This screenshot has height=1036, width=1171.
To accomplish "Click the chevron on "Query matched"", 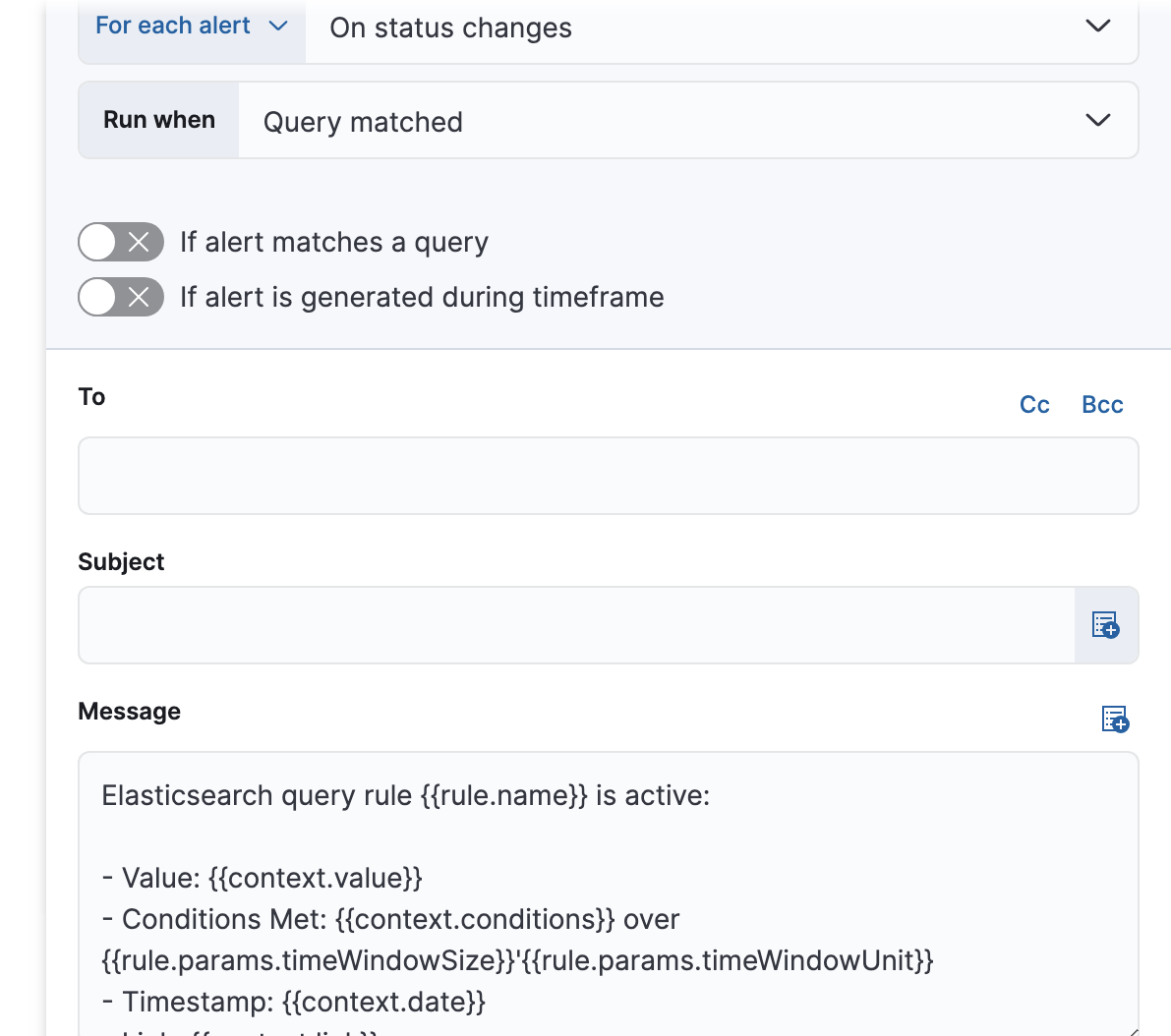I will pyautogui.click(x=1097, y=120).
